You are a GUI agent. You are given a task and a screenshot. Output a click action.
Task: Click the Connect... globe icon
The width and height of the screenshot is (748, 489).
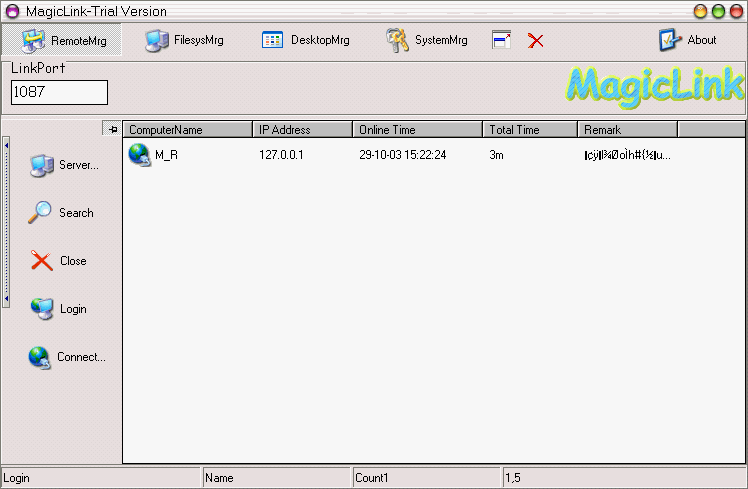tap(40, 357)
